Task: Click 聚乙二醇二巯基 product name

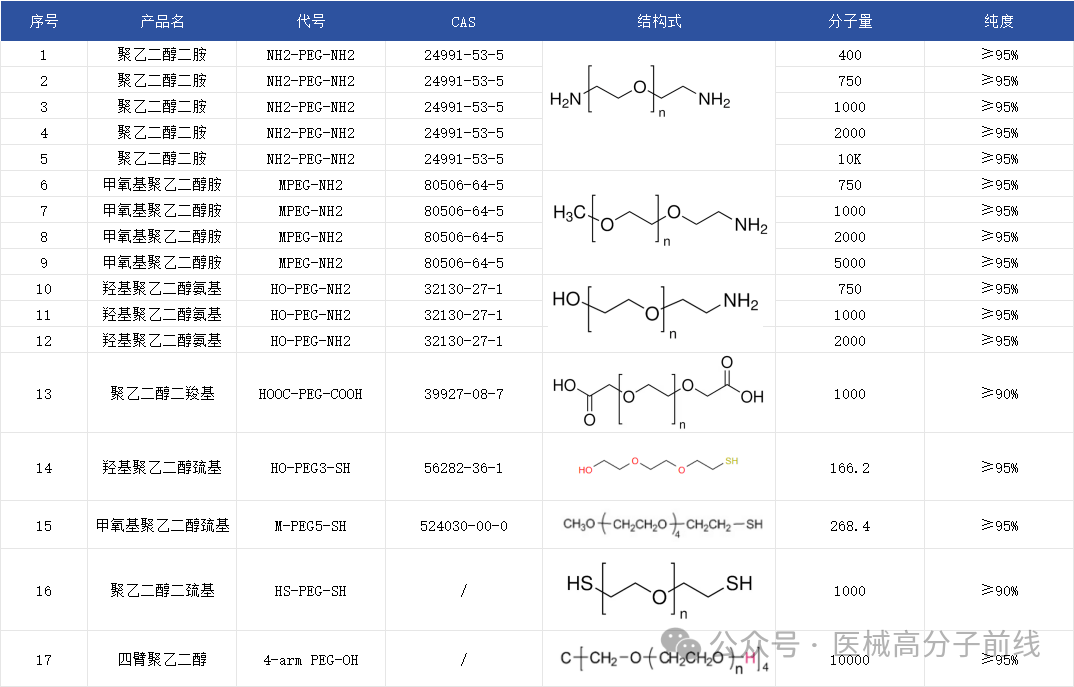Action: (162, 590)
